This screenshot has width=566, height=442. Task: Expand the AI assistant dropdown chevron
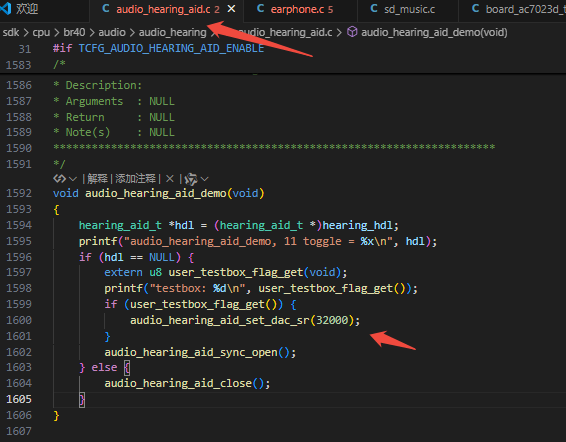point(204,179)
